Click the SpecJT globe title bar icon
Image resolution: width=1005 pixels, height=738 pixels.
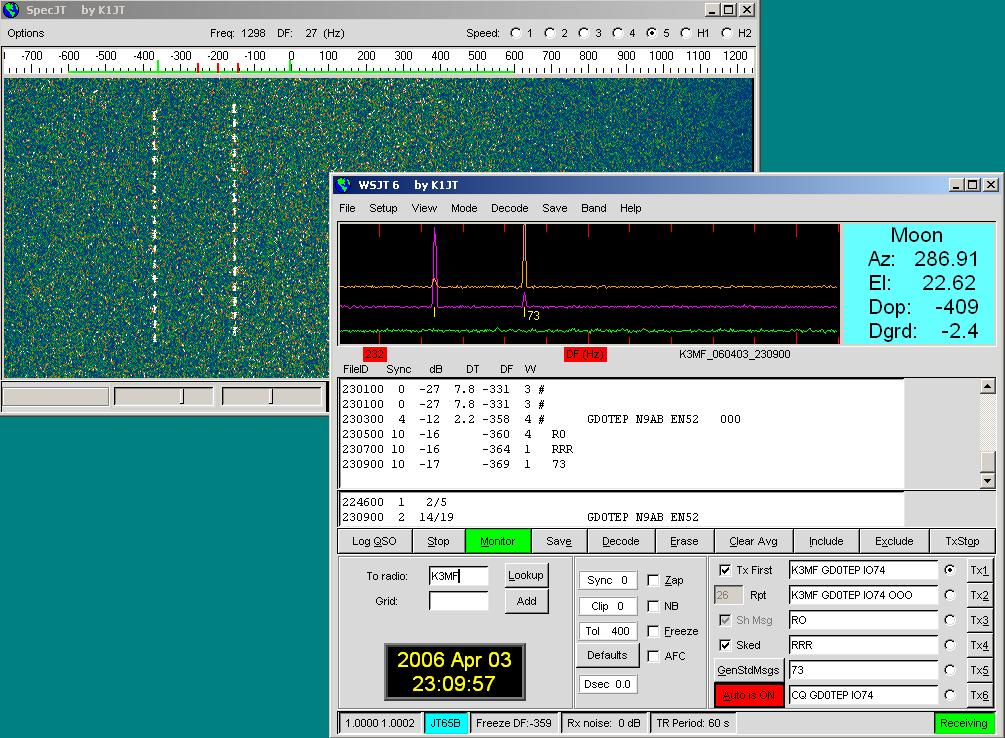click(x=11, y=10)
